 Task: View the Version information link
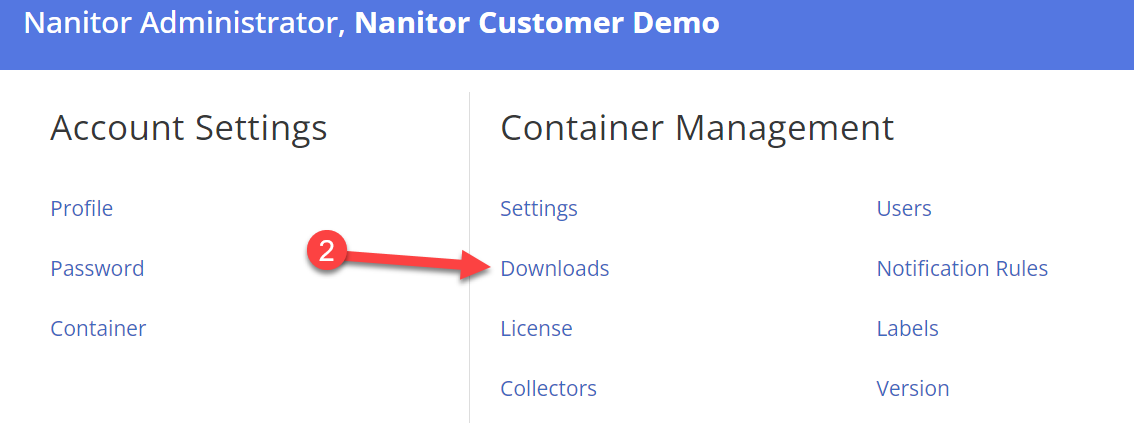[x=912, y=388]
